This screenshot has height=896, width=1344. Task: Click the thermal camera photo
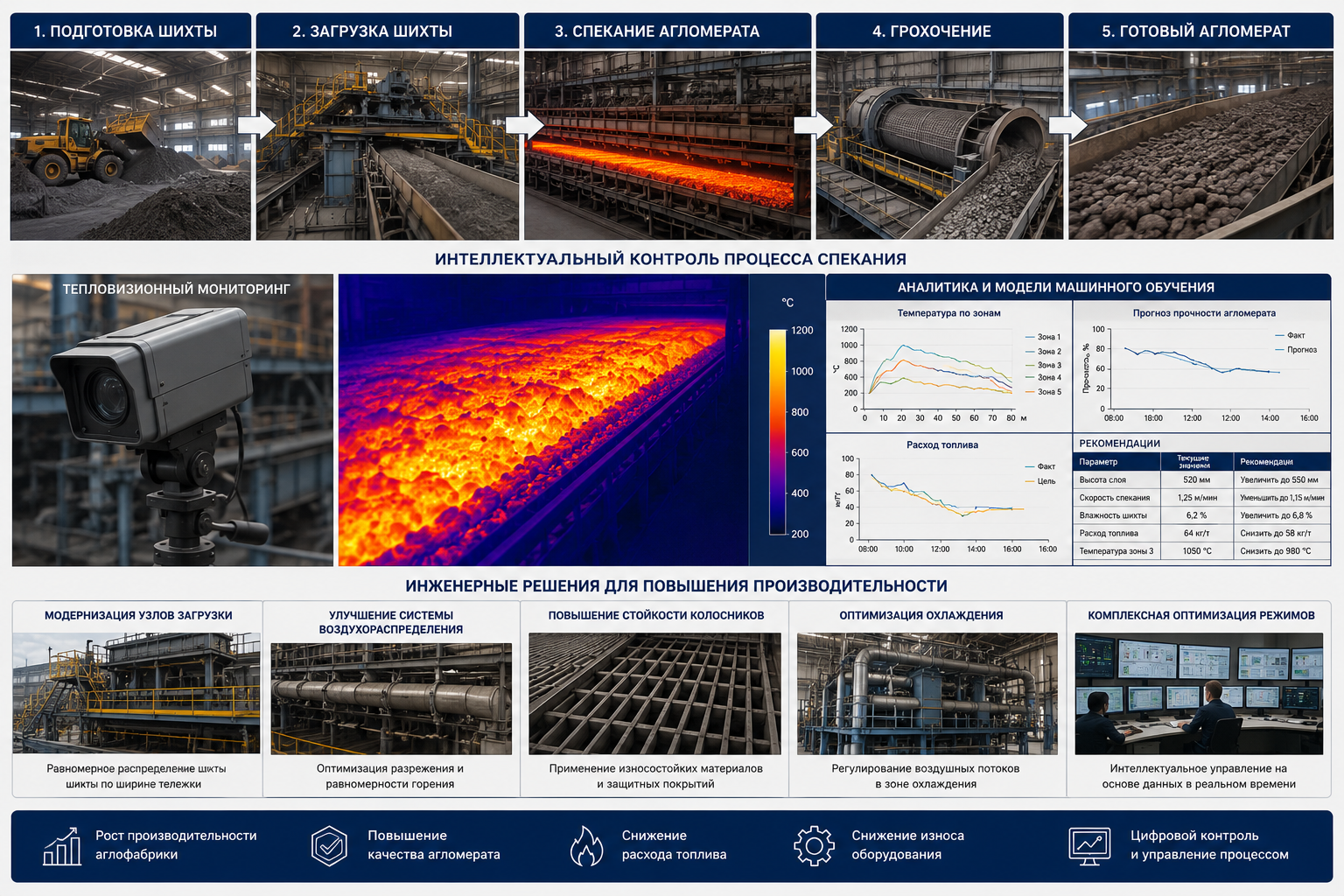coord(172,420)
